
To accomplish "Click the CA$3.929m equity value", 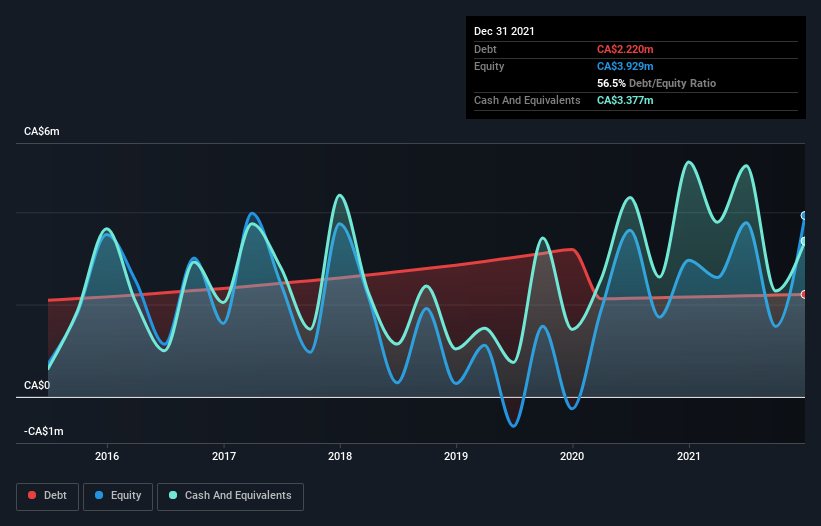I will coord(625,66).
